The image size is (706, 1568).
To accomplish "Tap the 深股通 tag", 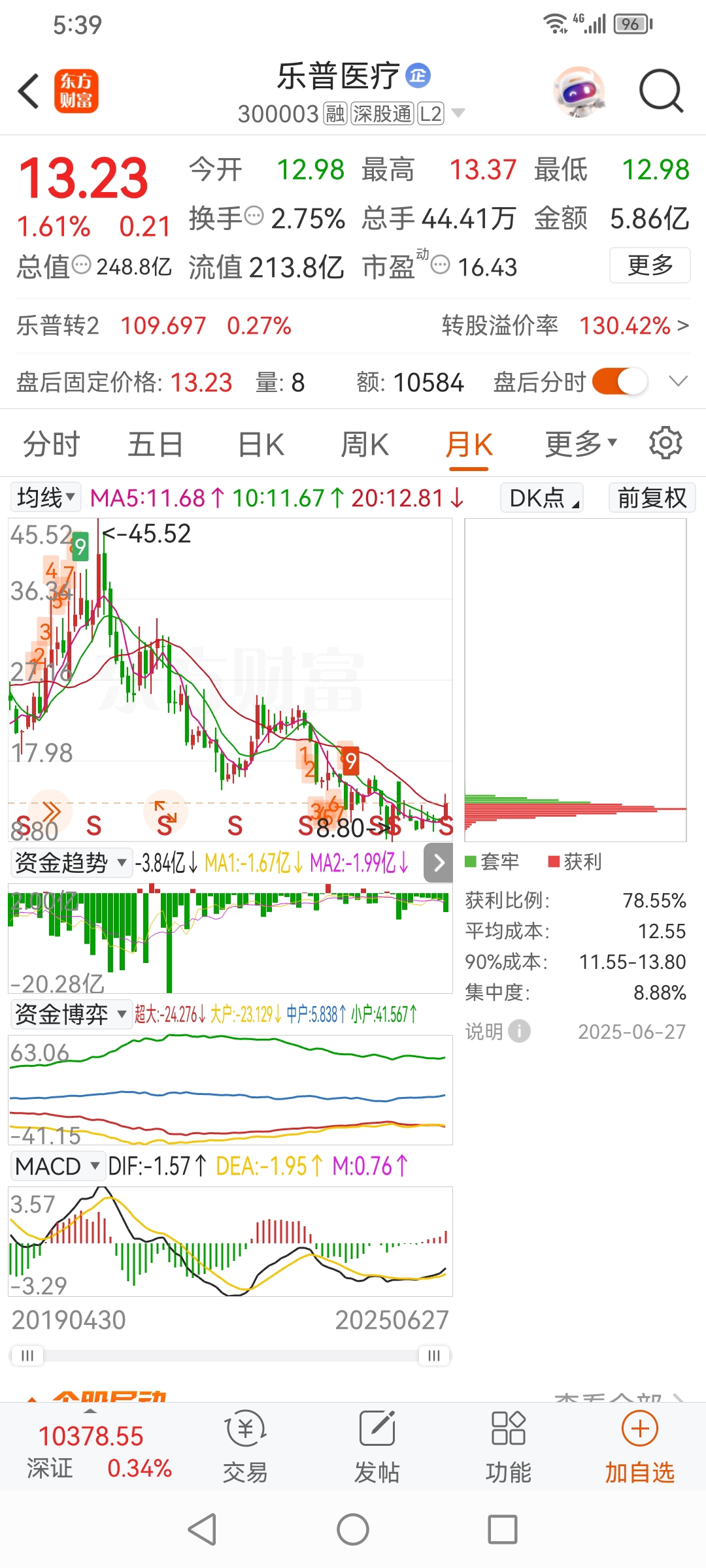I will [x=382, y=114].
